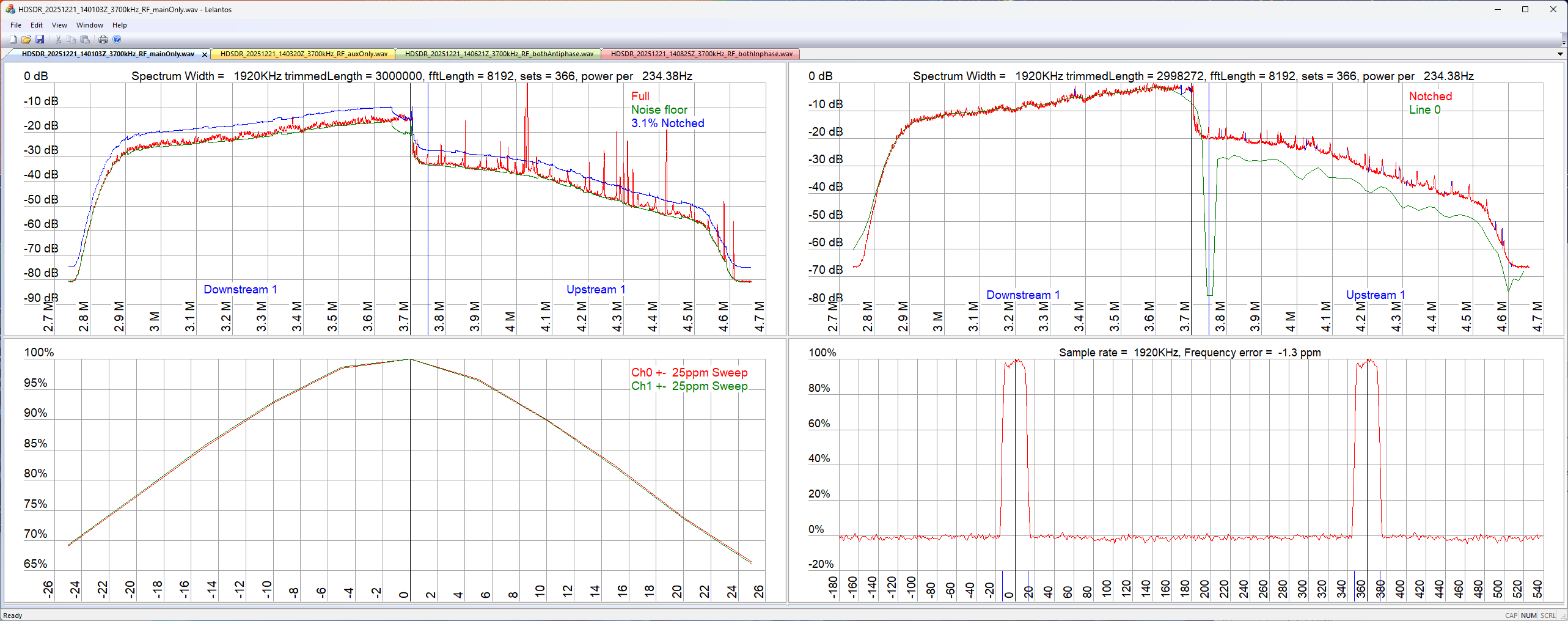Viewport: 1568px width, 621px height.
Task: Maximize the Lelantos window
Action: coord(1525,9)
